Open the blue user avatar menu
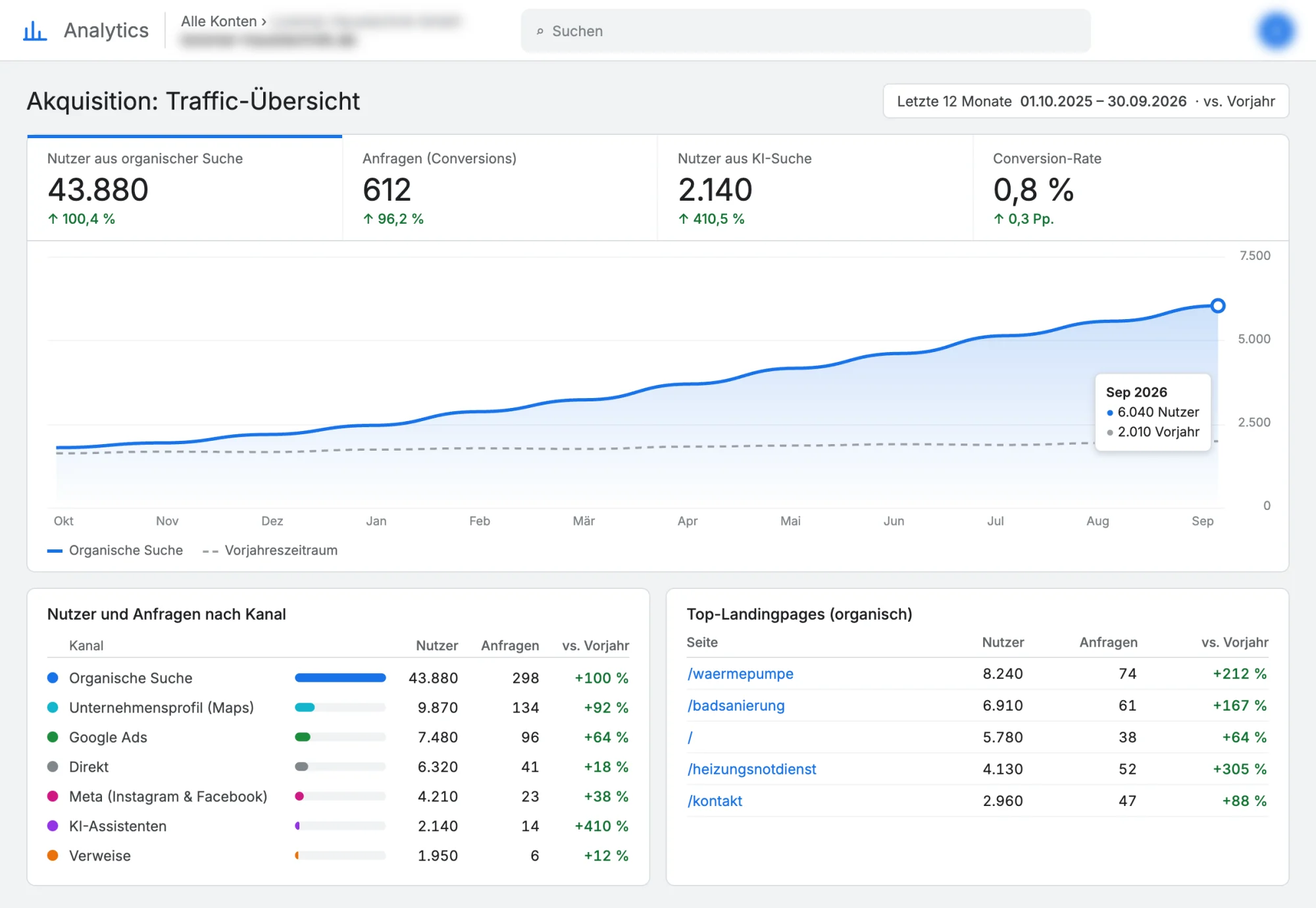Viewport: 1316px width, 908px height. [x=1276, y=30]
